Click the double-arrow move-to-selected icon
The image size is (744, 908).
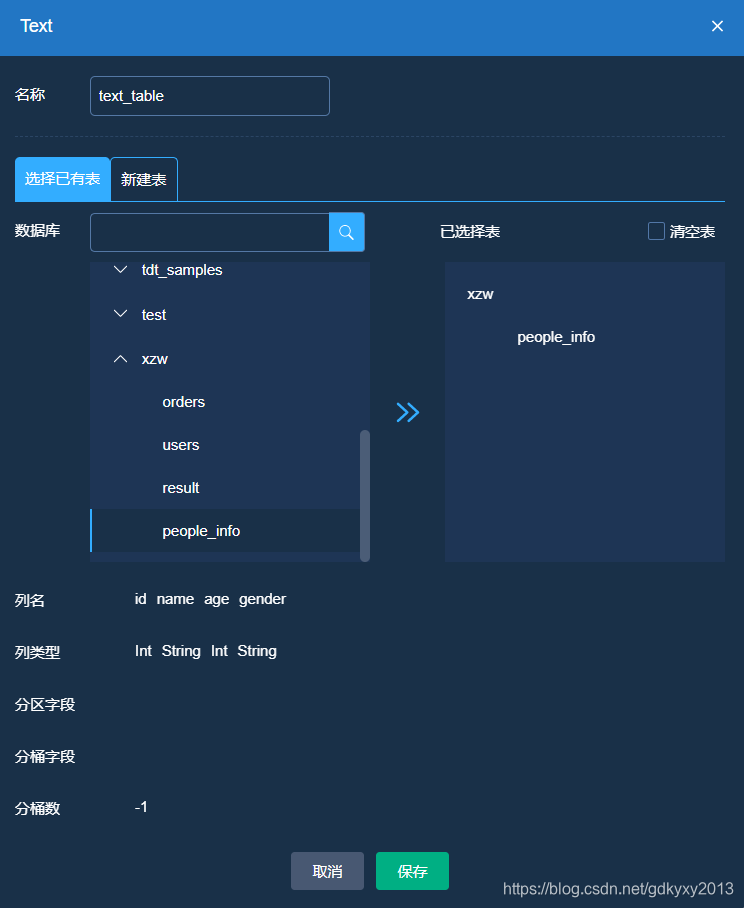408,412
